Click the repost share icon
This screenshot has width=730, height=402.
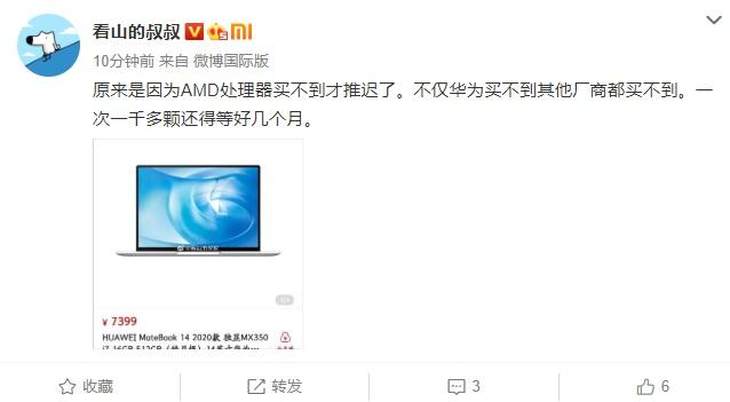pyautogui.click(x=256, y=386)
